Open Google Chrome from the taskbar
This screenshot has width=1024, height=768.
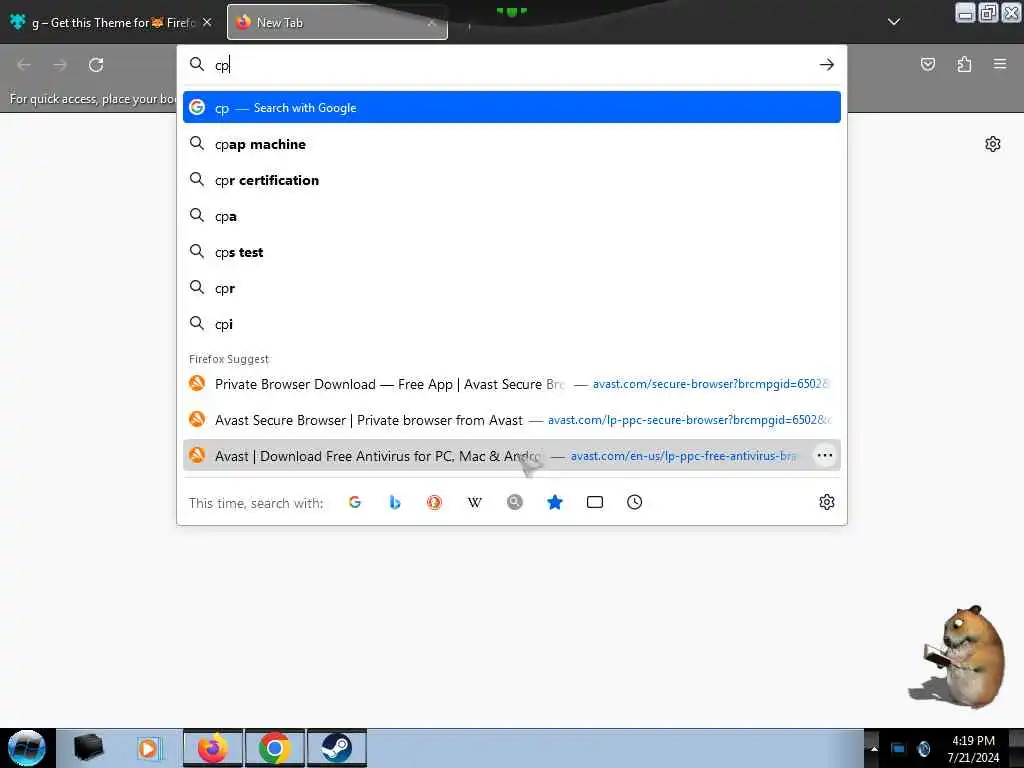(274, 748)
